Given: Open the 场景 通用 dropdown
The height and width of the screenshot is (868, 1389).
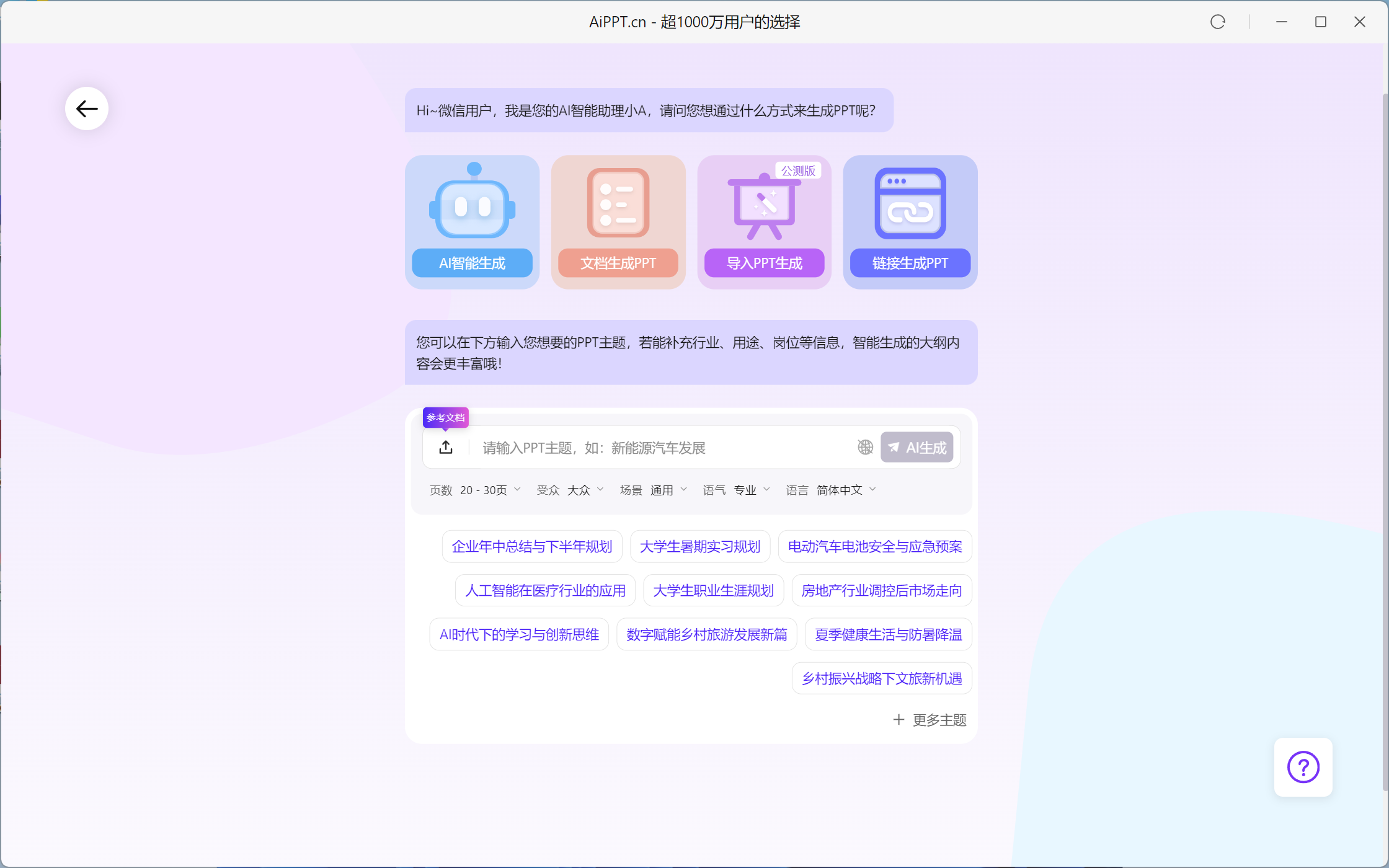Looking at the screenshot, I should (x=654, y=490).
